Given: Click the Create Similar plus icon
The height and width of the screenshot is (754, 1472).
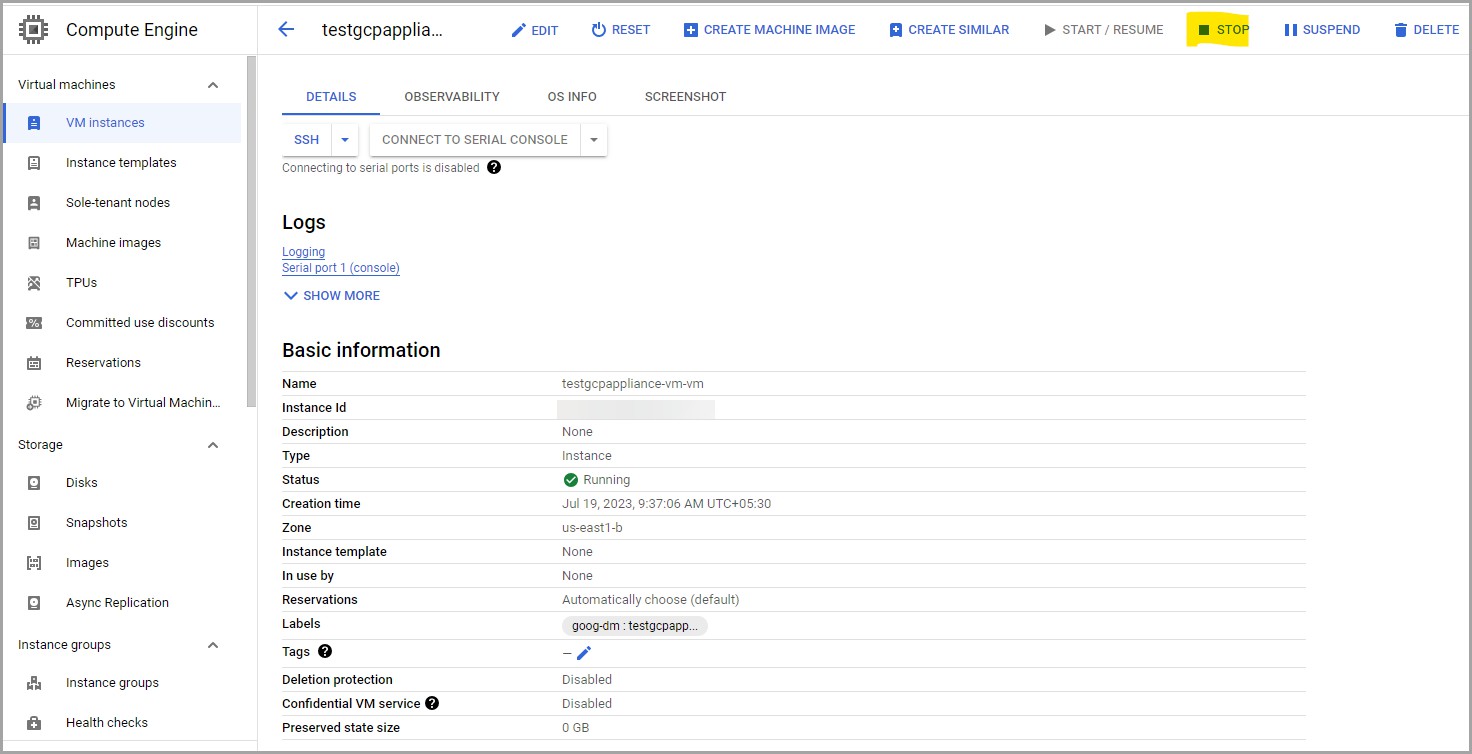Looking at the screenshot, I should pyautogui.click(x=895, y=30).
